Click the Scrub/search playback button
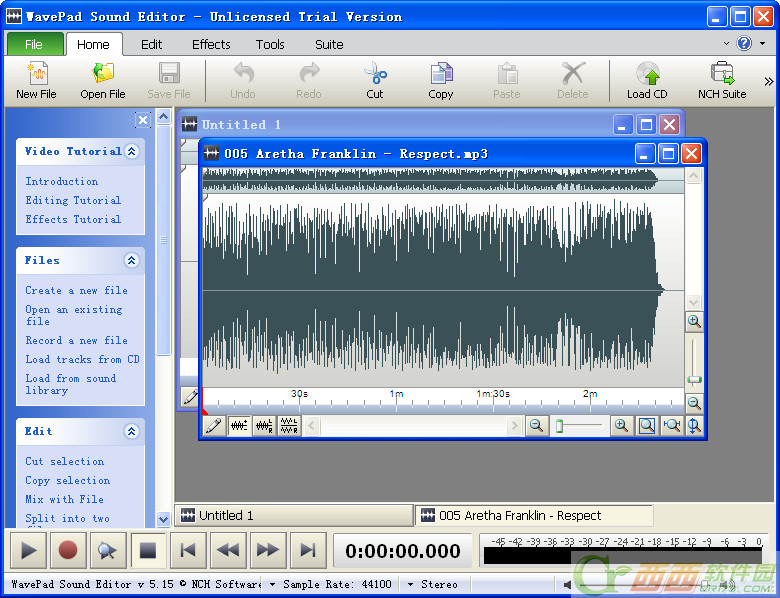 click(x=107, y=550)
